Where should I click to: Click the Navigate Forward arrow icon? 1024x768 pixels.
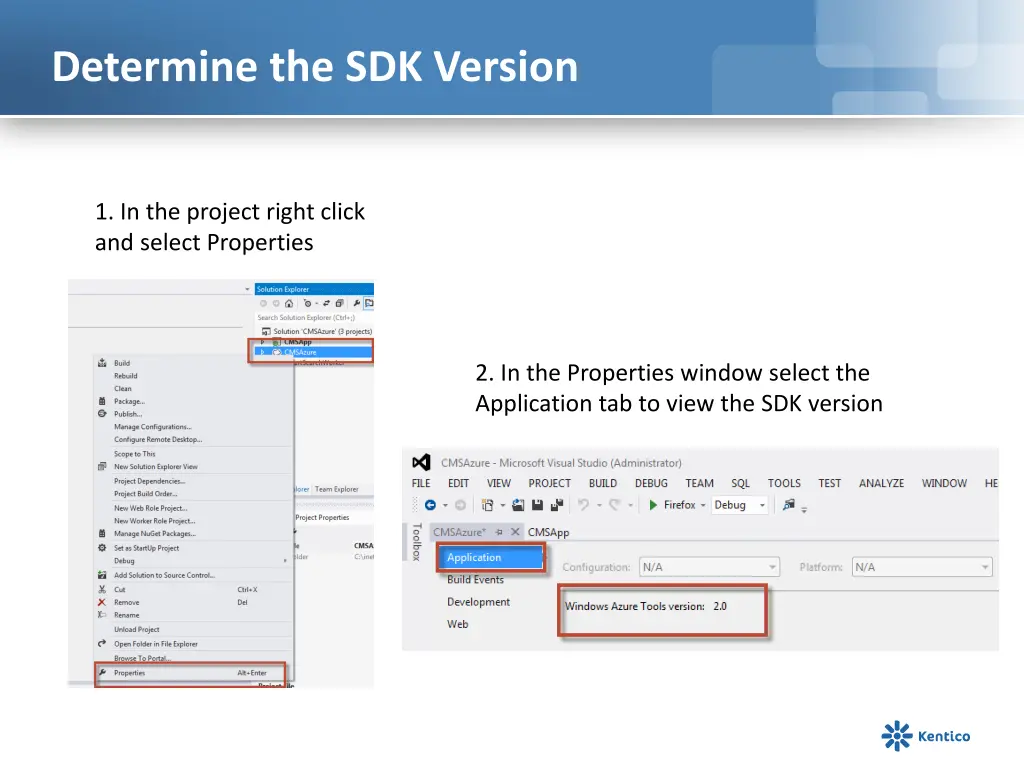(460, 505)
